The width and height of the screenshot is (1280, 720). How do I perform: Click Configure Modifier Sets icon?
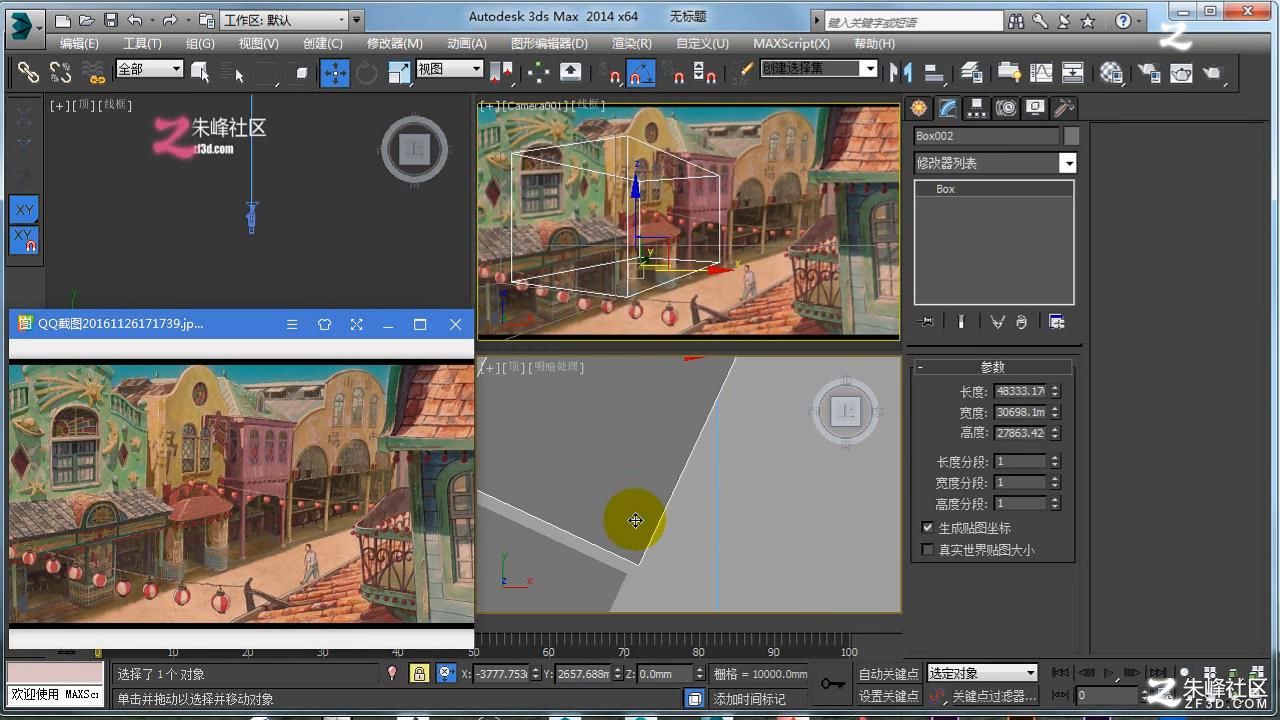point(1057,321)
